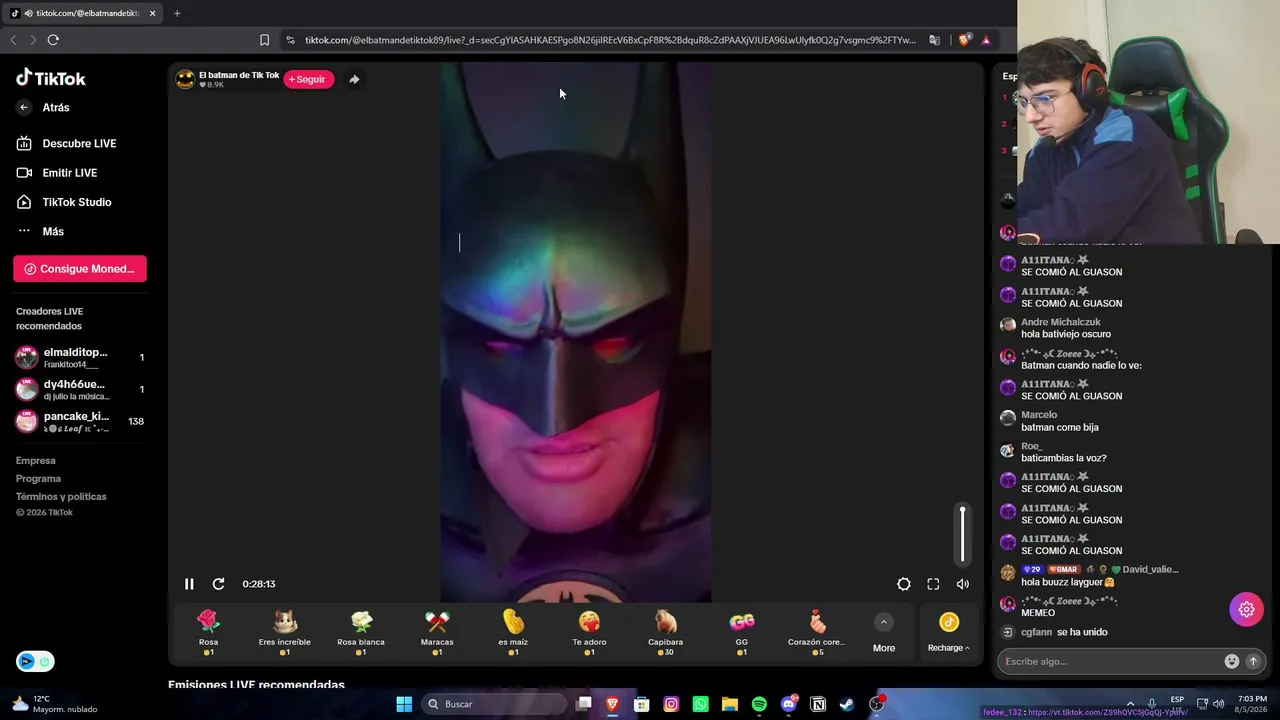Click 'hola buuzz layguer' chat message
The width and height of the screenshot is (1280, 720).
[1067, 582]
